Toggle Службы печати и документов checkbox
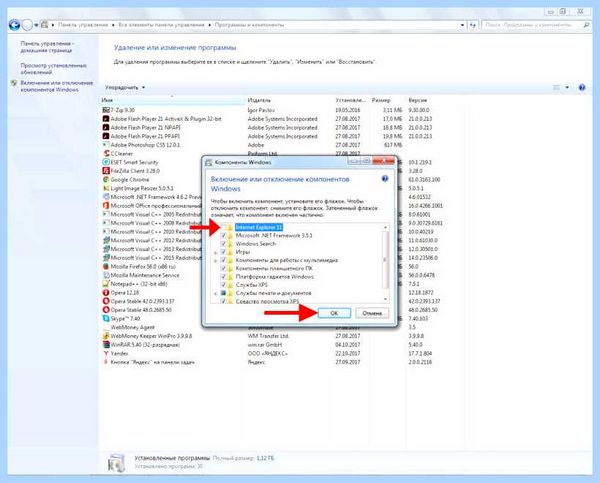Viewport: 600px width, 483px height. [223, 293]
